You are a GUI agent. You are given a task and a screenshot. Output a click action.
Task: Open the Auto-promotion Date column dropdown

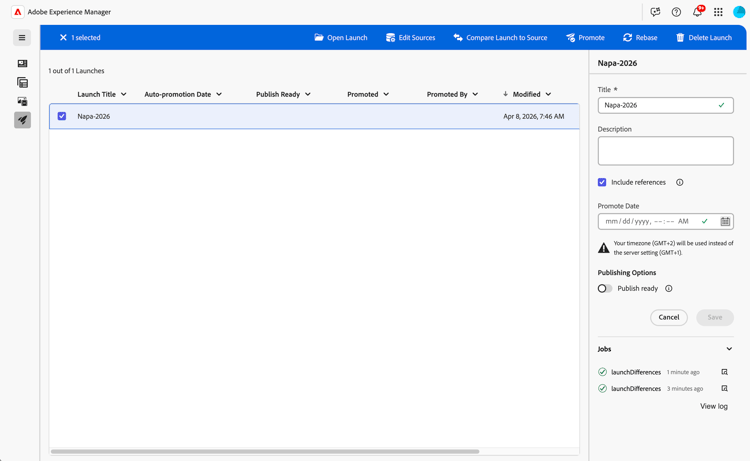click(x=219, y=94)
